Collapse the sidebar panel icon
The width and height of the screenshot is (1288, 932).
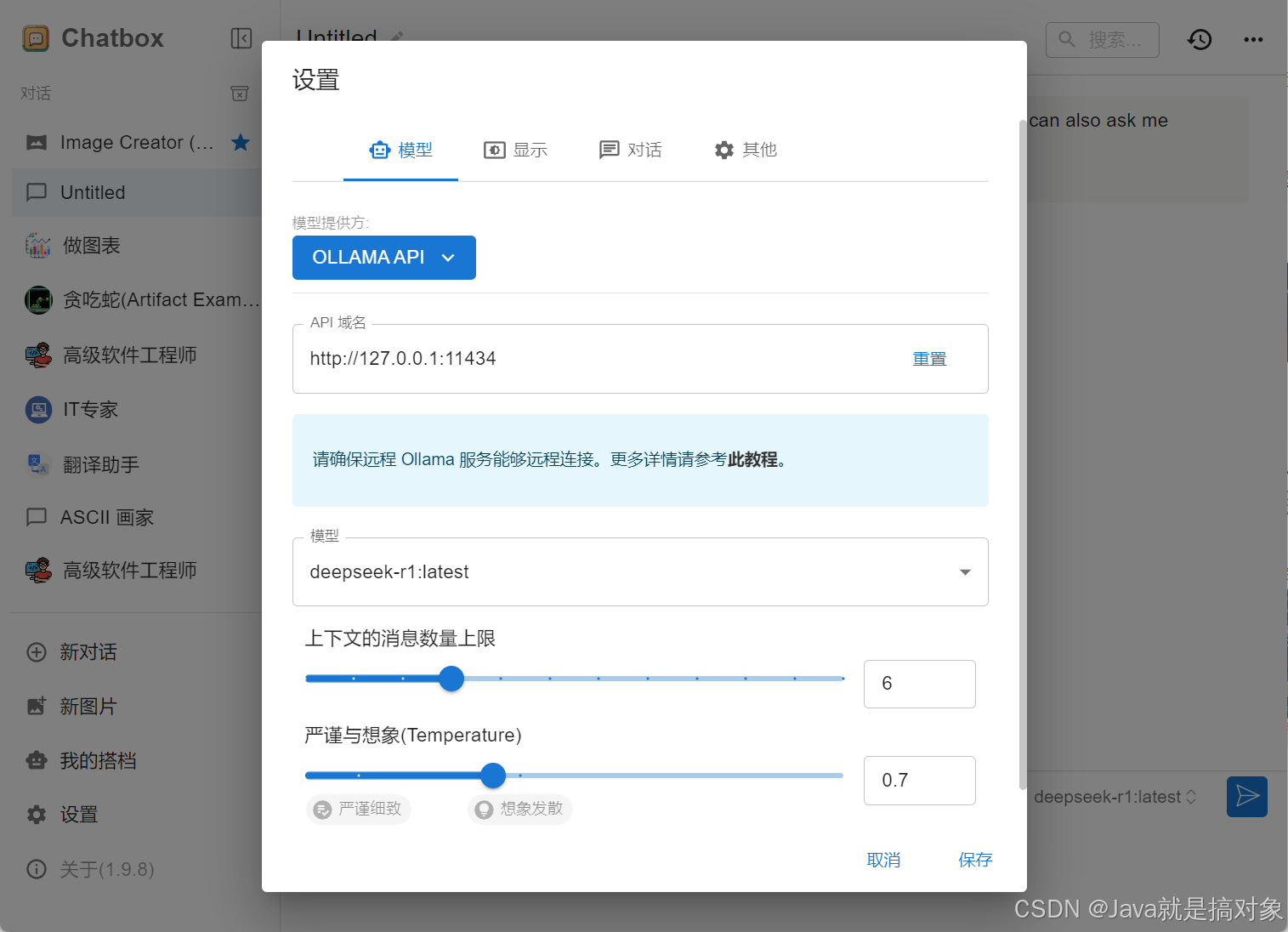point(241,38)
